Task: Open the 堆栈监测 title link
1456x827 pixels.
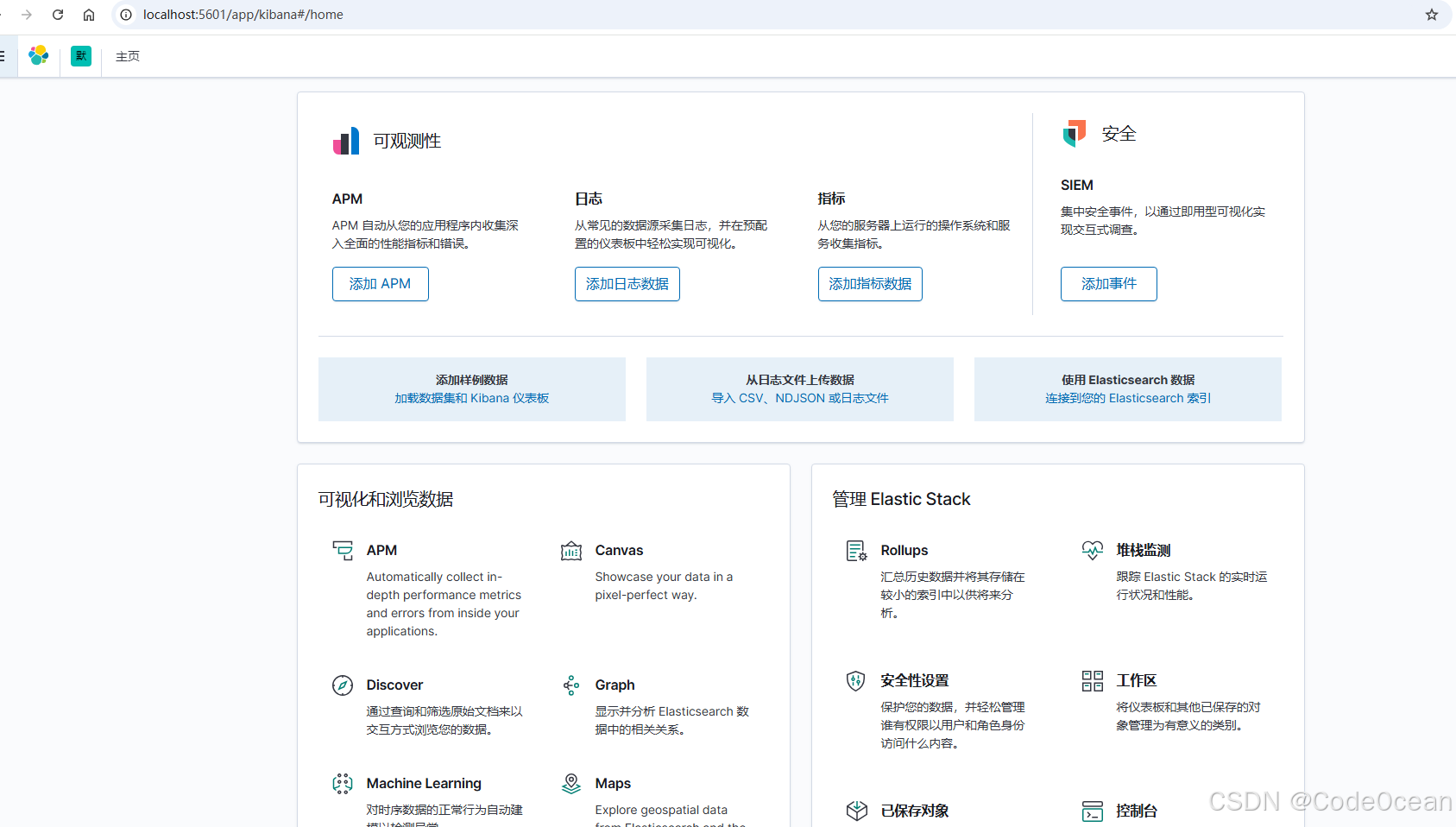Action: click(1144, 551)
